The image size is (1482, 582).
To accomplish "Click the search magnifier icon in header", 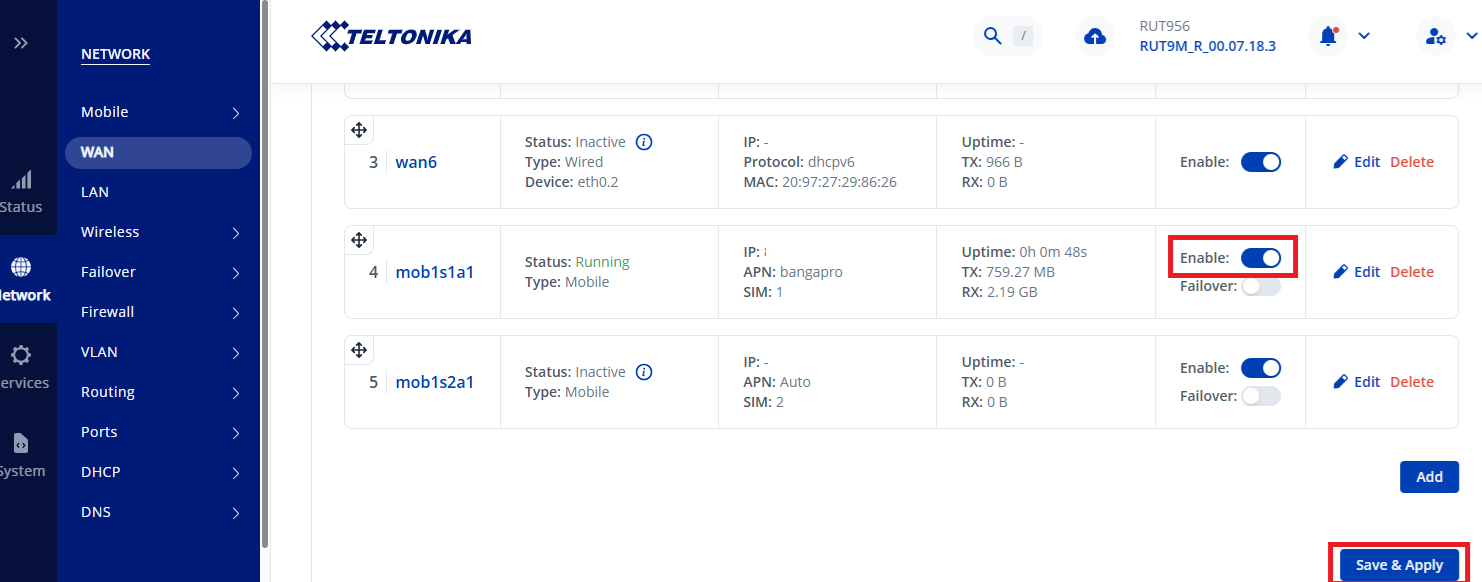I will click(x=992, y=36).
